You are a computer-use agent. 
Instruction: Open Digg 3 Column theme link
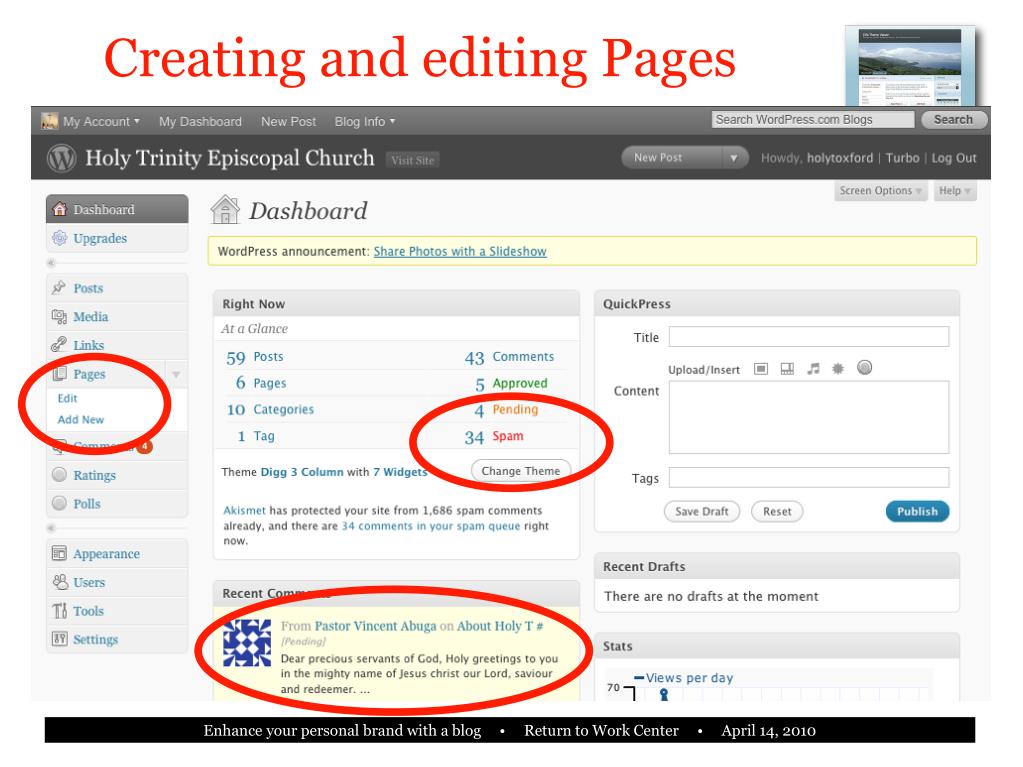(301, 472)
